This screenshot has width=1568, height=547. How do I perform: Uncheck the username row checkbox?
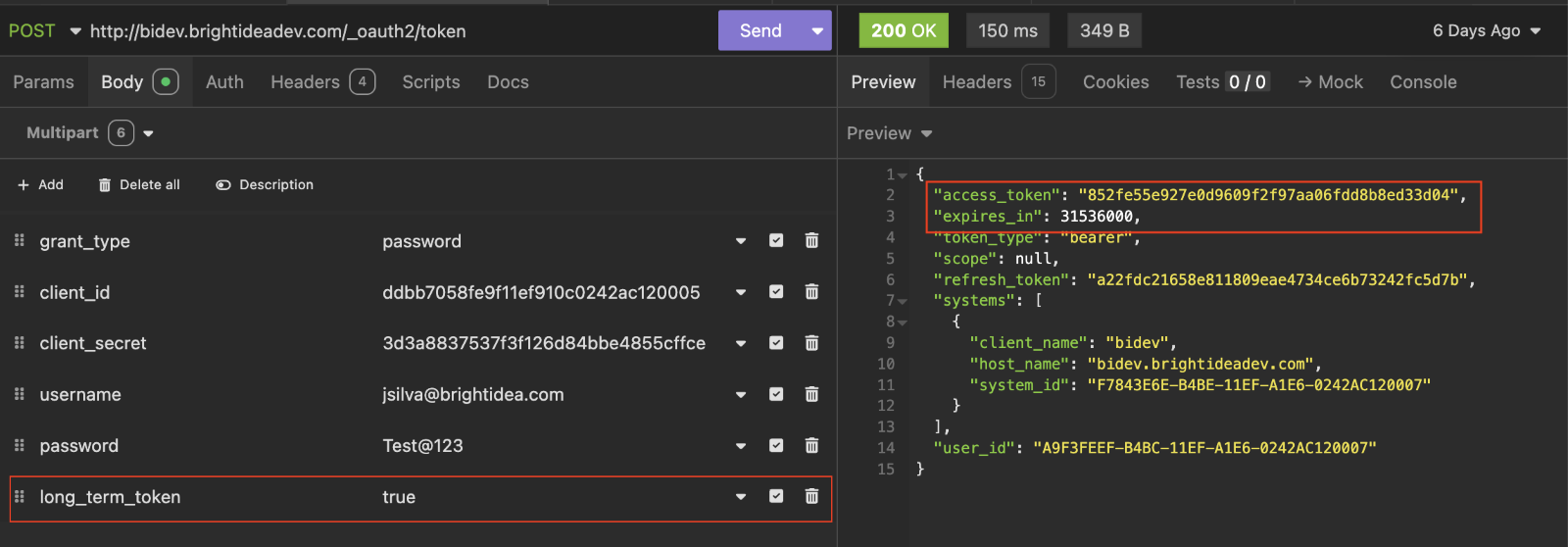click(x=776, y=394)
